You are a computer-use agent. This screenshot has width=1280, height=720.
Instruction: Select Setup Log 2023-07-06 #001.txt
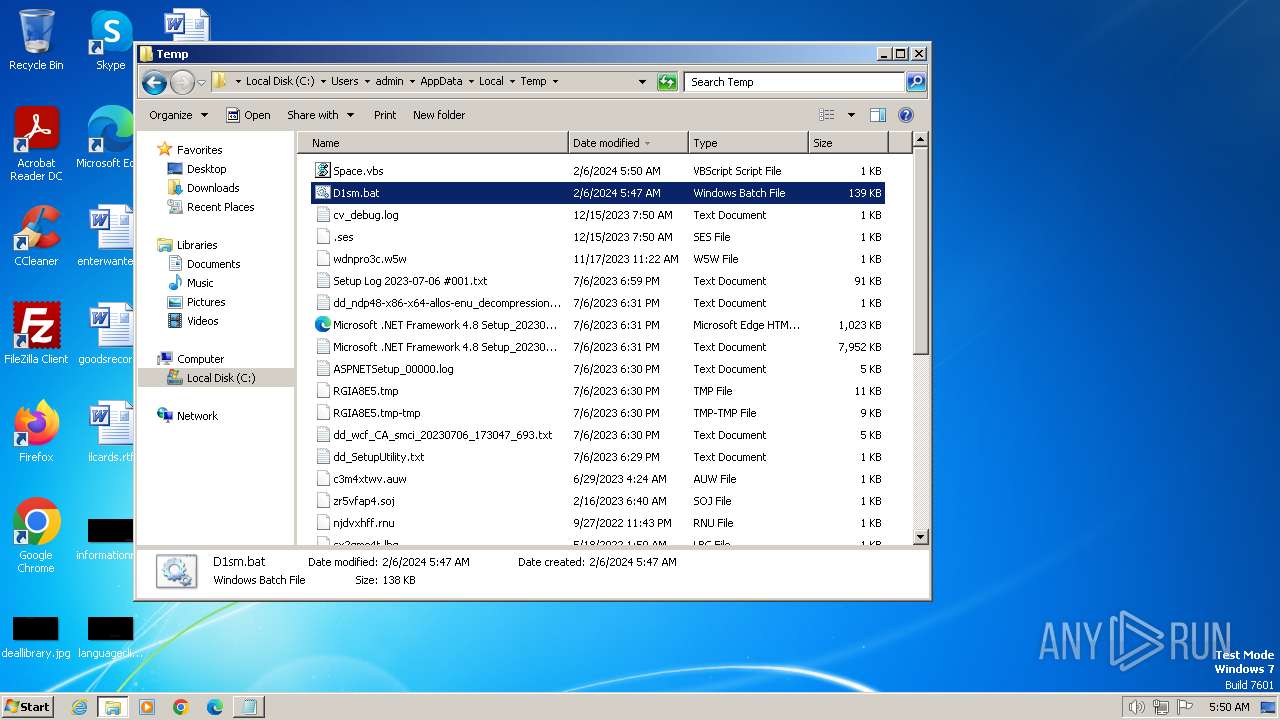click(598, 281)
